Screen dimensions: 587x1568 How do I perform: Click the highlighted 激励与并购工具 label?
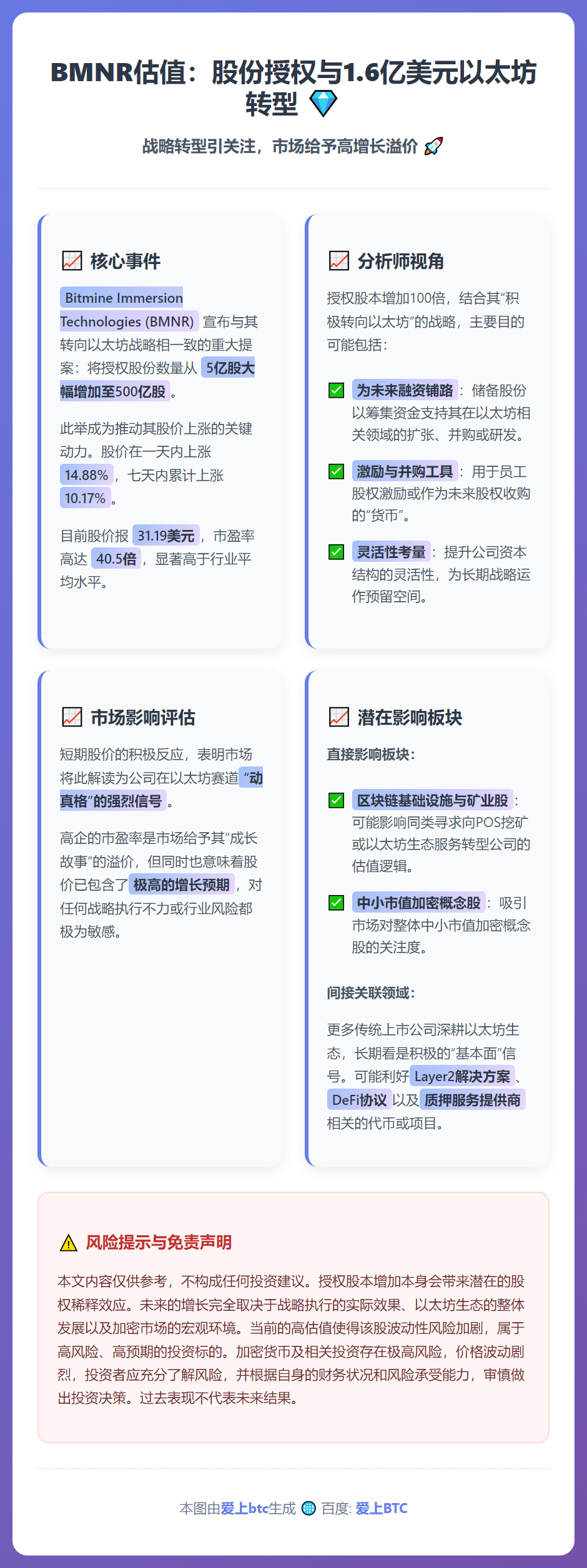pyautogui.click(x=405, y=471)
